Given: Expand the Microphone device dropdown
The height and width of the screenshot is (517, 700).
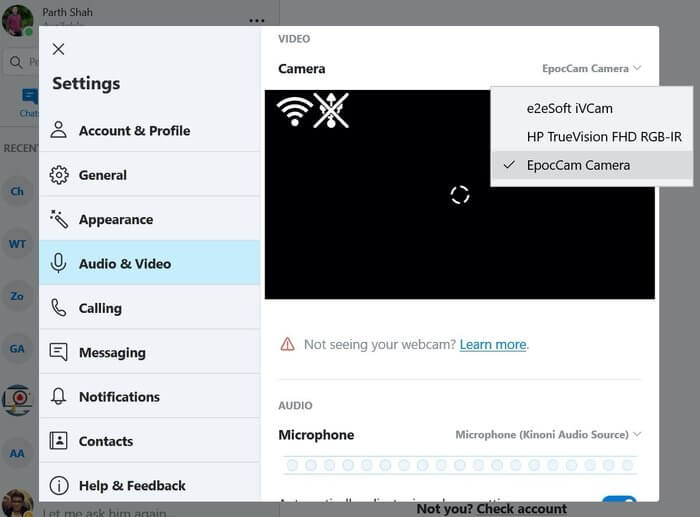Looking at the screenshot, I should (548, 434).
